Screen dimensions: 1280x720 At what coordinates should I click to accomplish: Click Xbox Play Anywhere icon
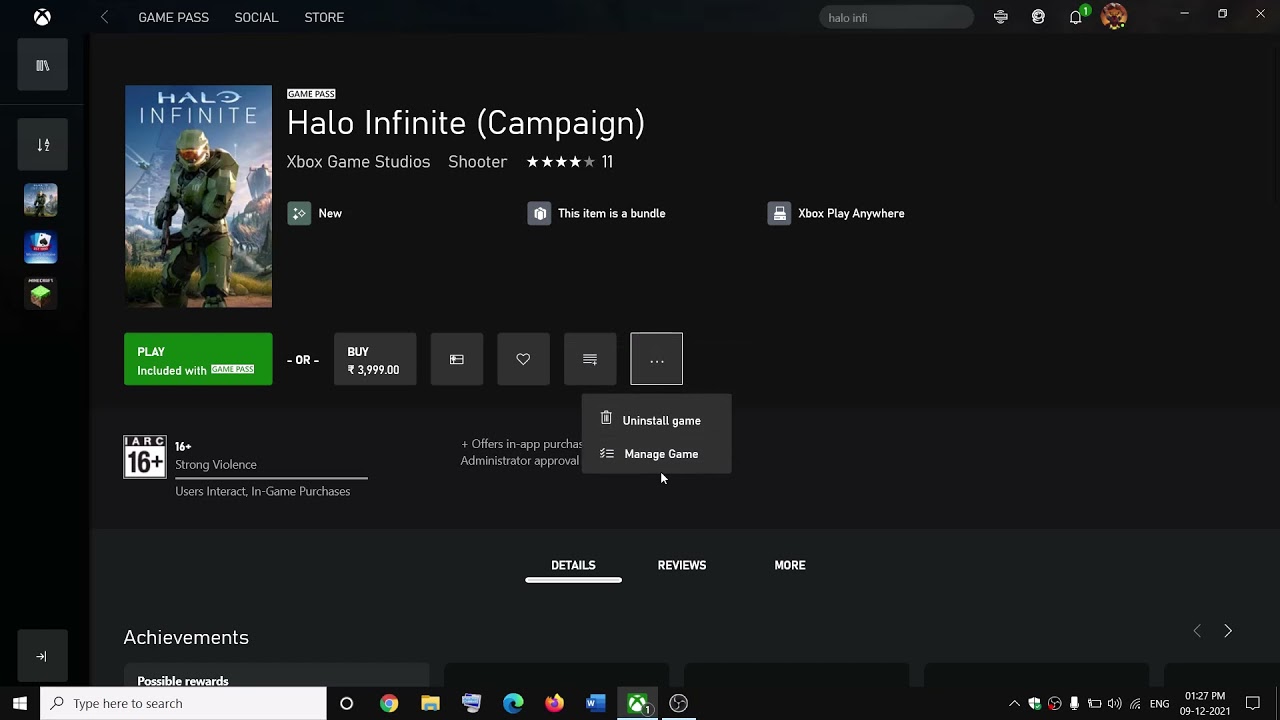779,213
